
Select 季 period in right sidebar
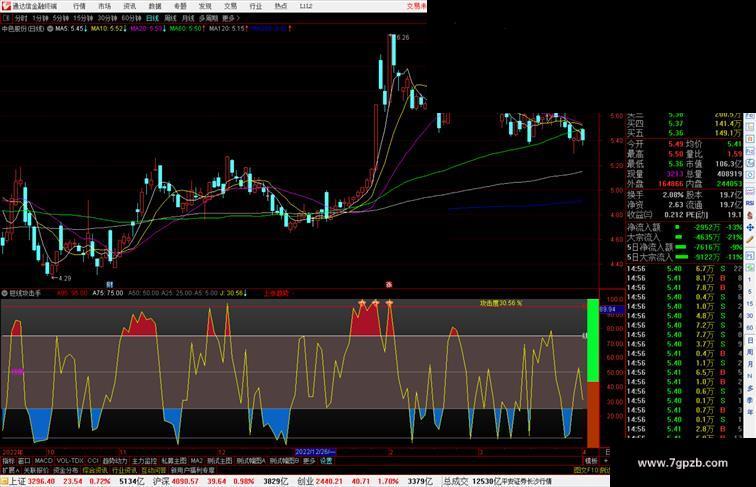(750, 400)
